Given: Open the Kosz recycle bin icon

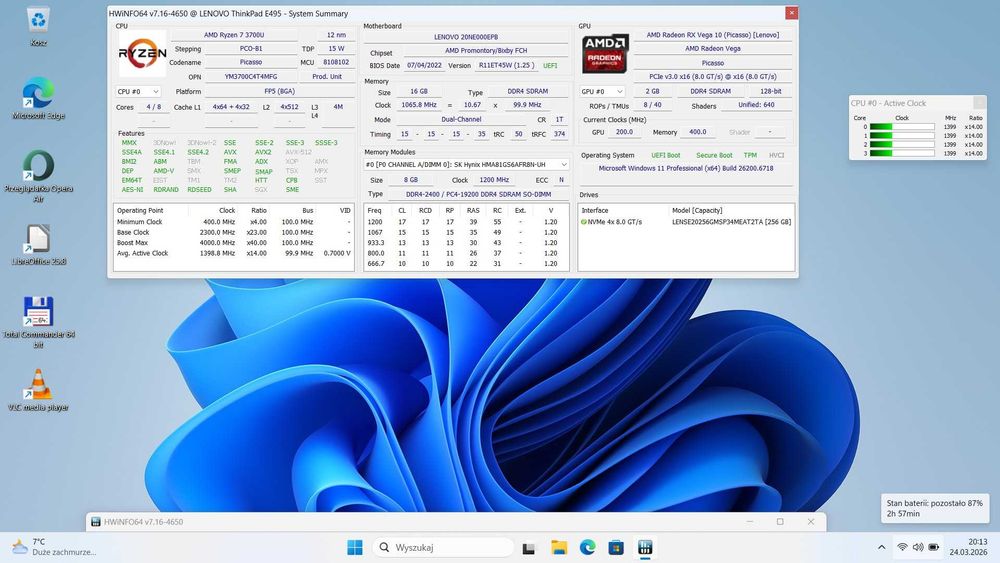Looking at the screenshot, I should click(x=38, y=26).
